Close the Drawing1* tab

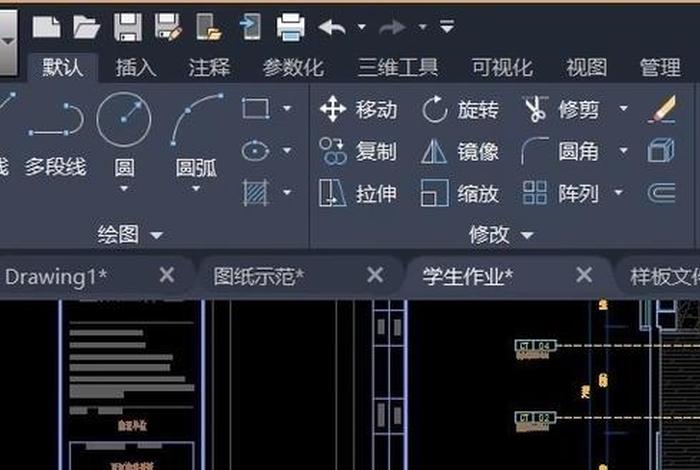pos(167,275)
